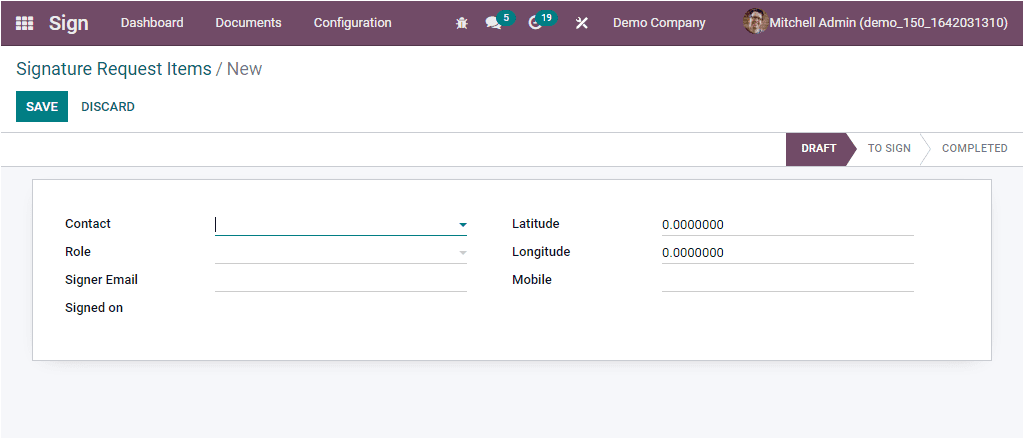Click the Signer Email label
This screenshot has height=439, width=1024.
pos(101,280)
